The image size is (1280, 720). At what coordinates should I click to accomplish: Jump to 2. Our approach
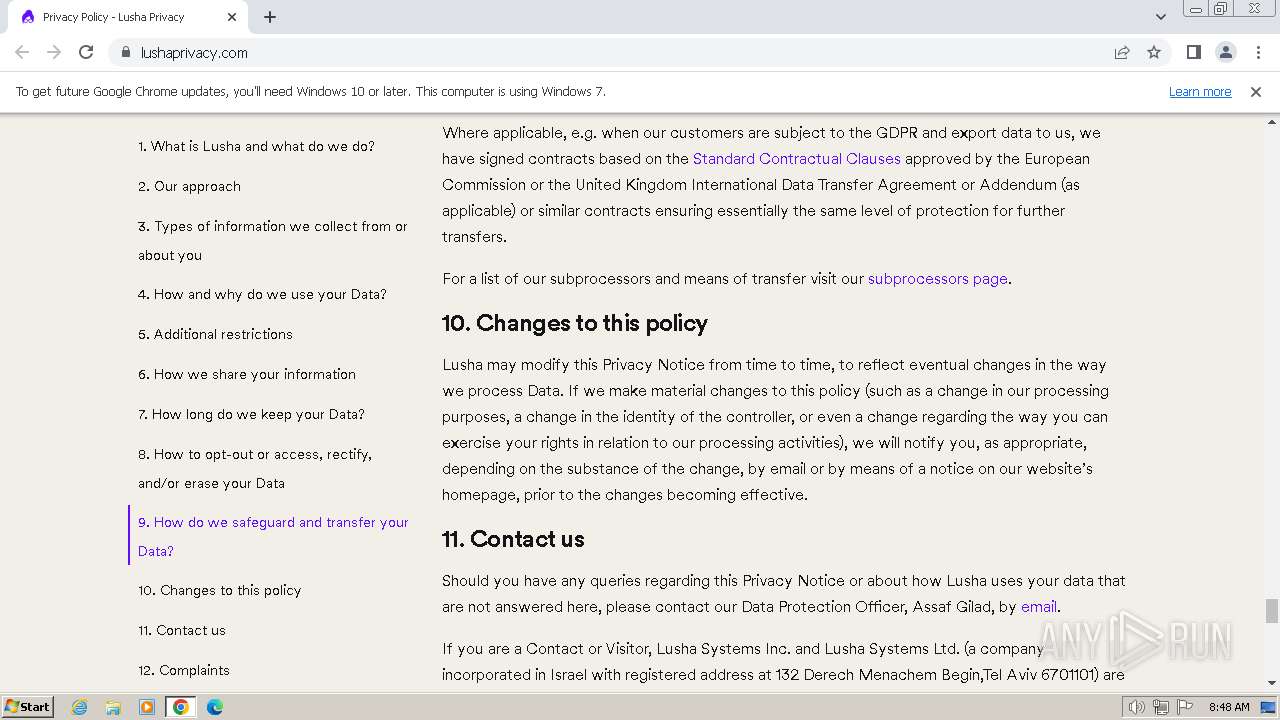[x=189, y=186]
